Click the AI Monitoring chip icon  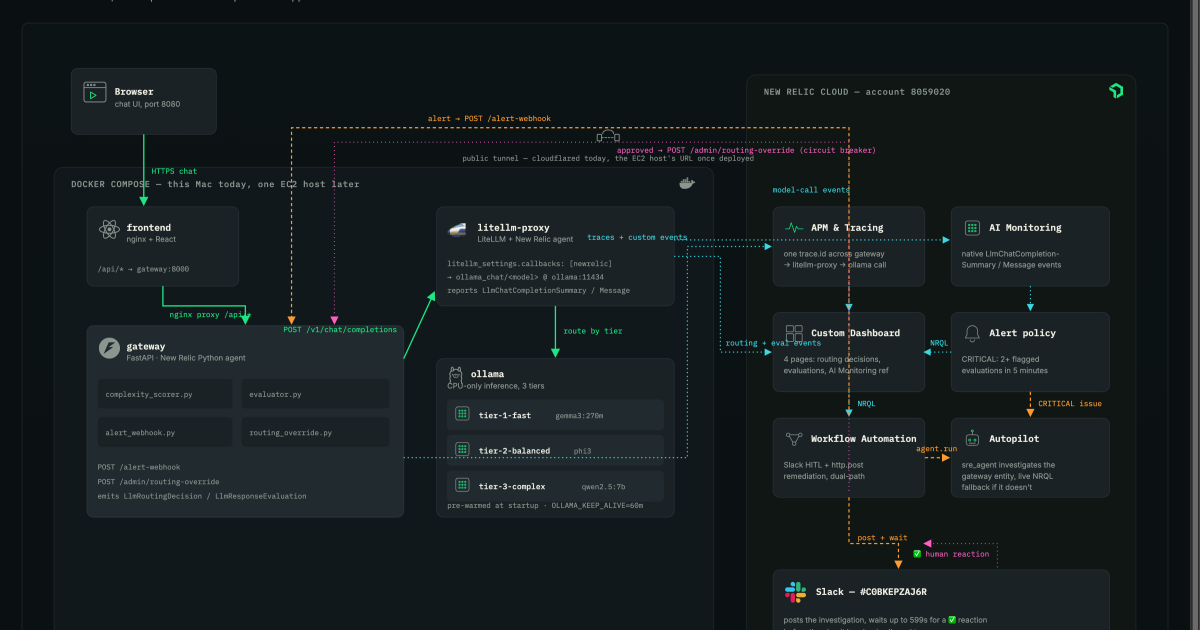pos(972,228)
